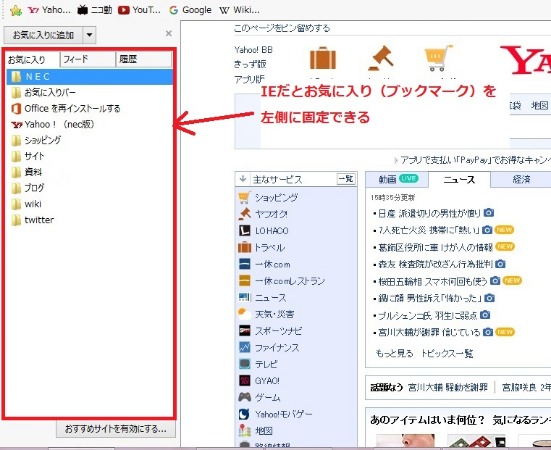Open the きっず版 link

250,64
